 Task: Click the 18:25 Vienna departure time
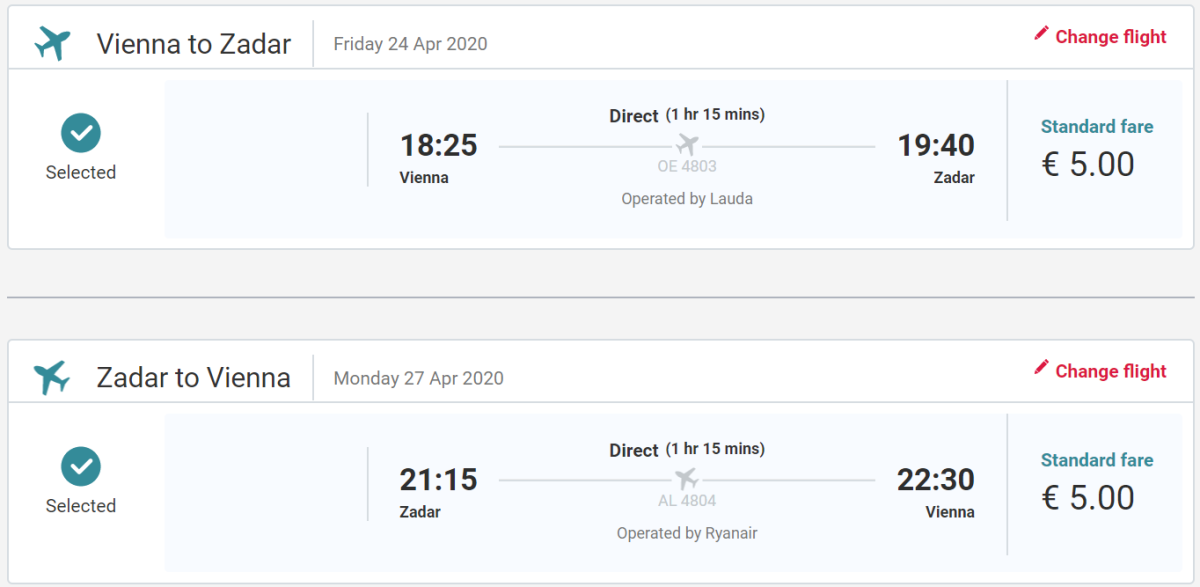[x=438, y=146]
